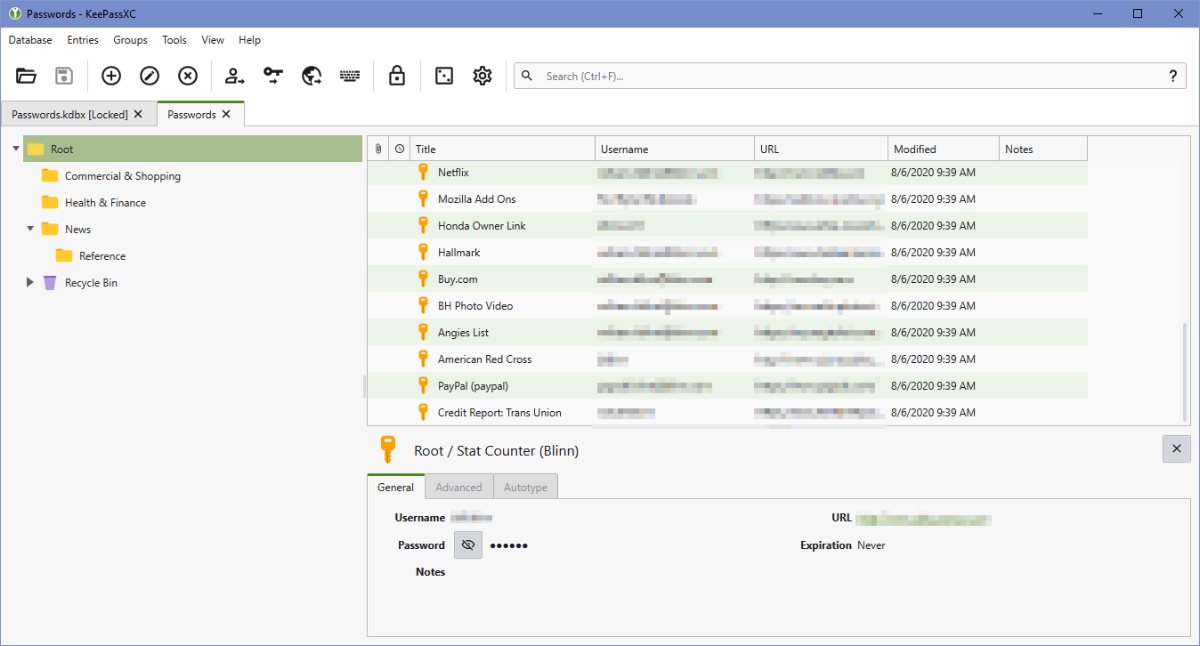
Task: Sort by Modified column header
Action: tap(943, 149)
